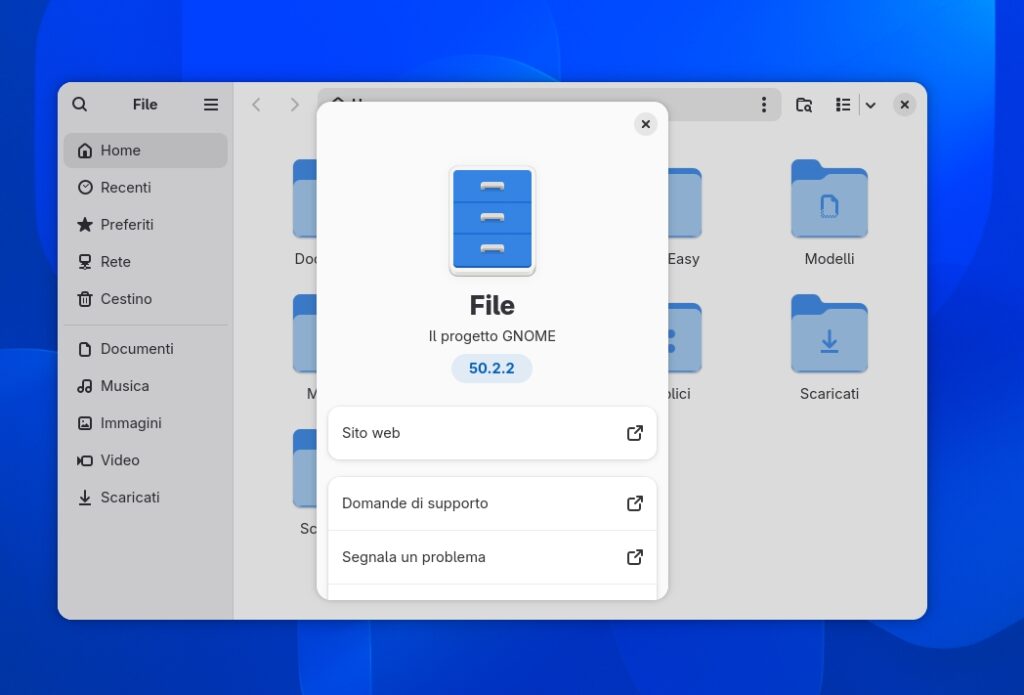Switch to list view icon

(x=843, y=105)
